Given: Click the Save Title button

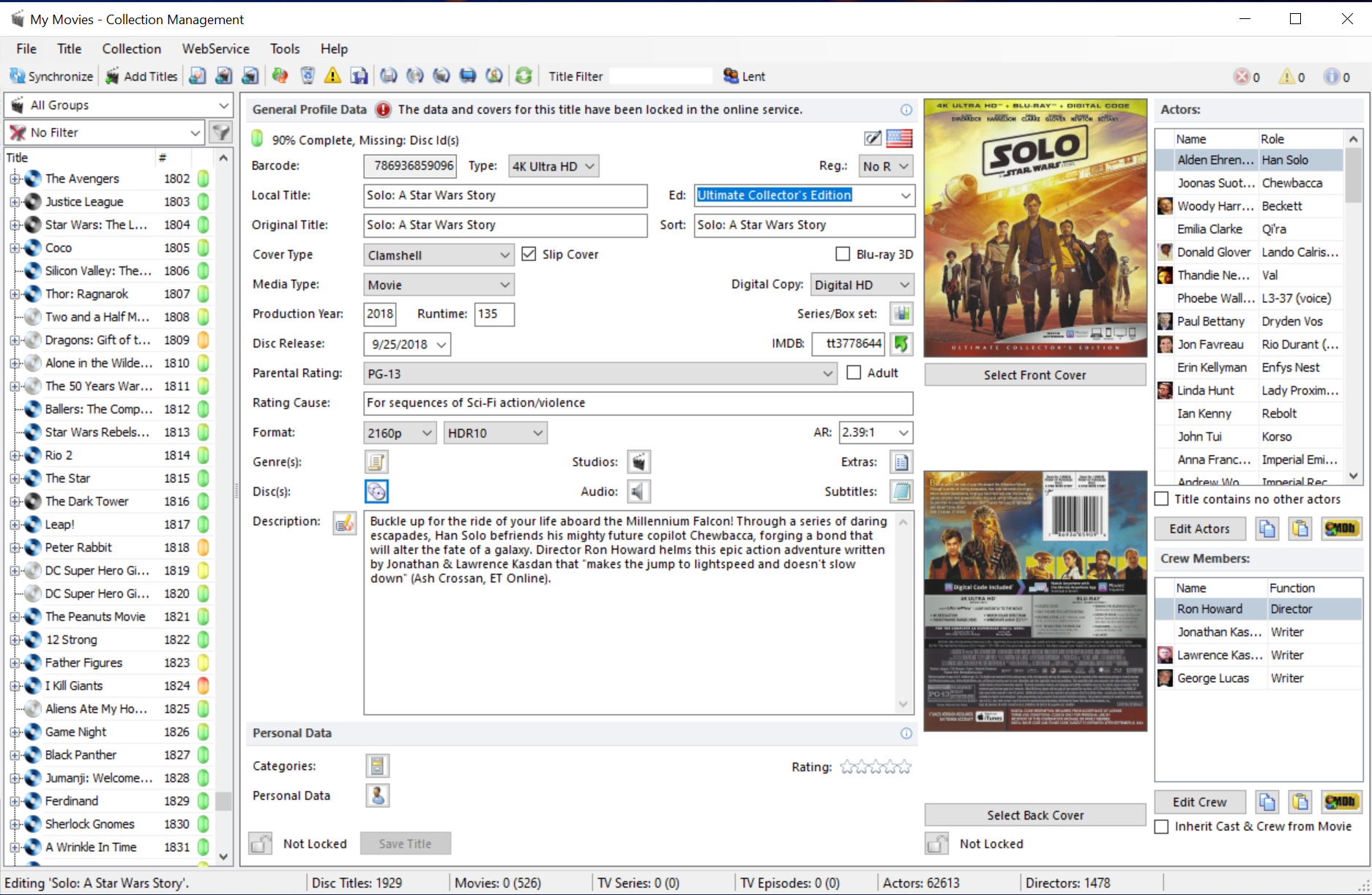Looking at the screenshot, I should coord(405,844).
